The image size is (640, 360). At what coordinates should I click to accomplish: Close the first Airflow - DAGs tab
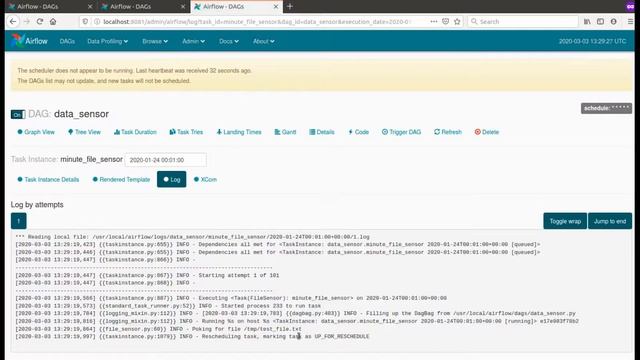click(90, 7)
